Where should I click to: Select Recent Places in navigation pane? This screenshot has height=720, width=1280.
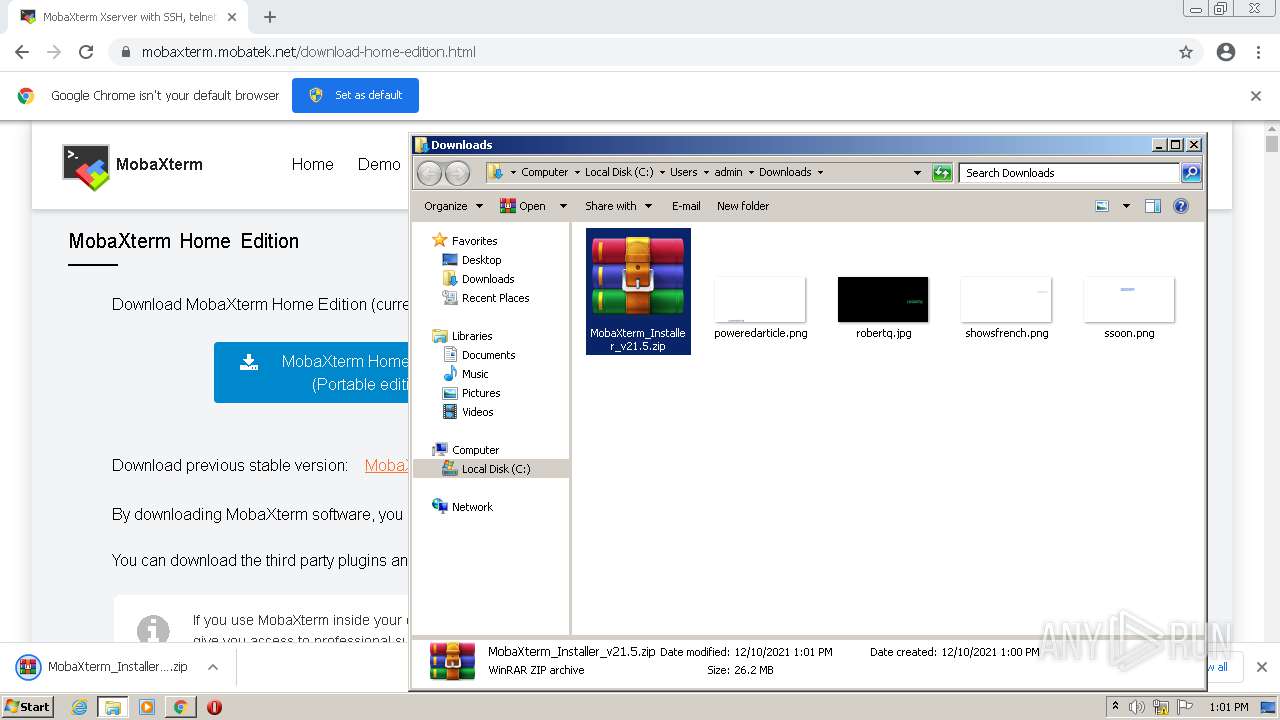(x=495, y=298)
